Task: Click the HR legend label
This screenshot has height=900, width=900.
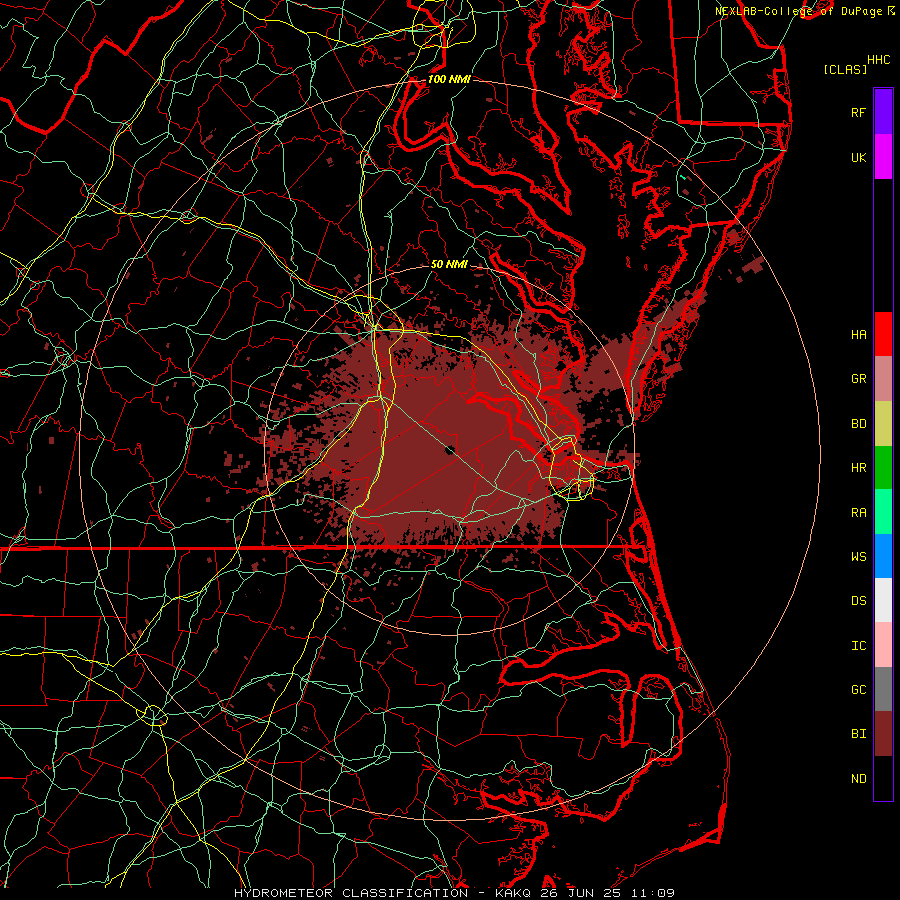Action: [x=859, y=468]
